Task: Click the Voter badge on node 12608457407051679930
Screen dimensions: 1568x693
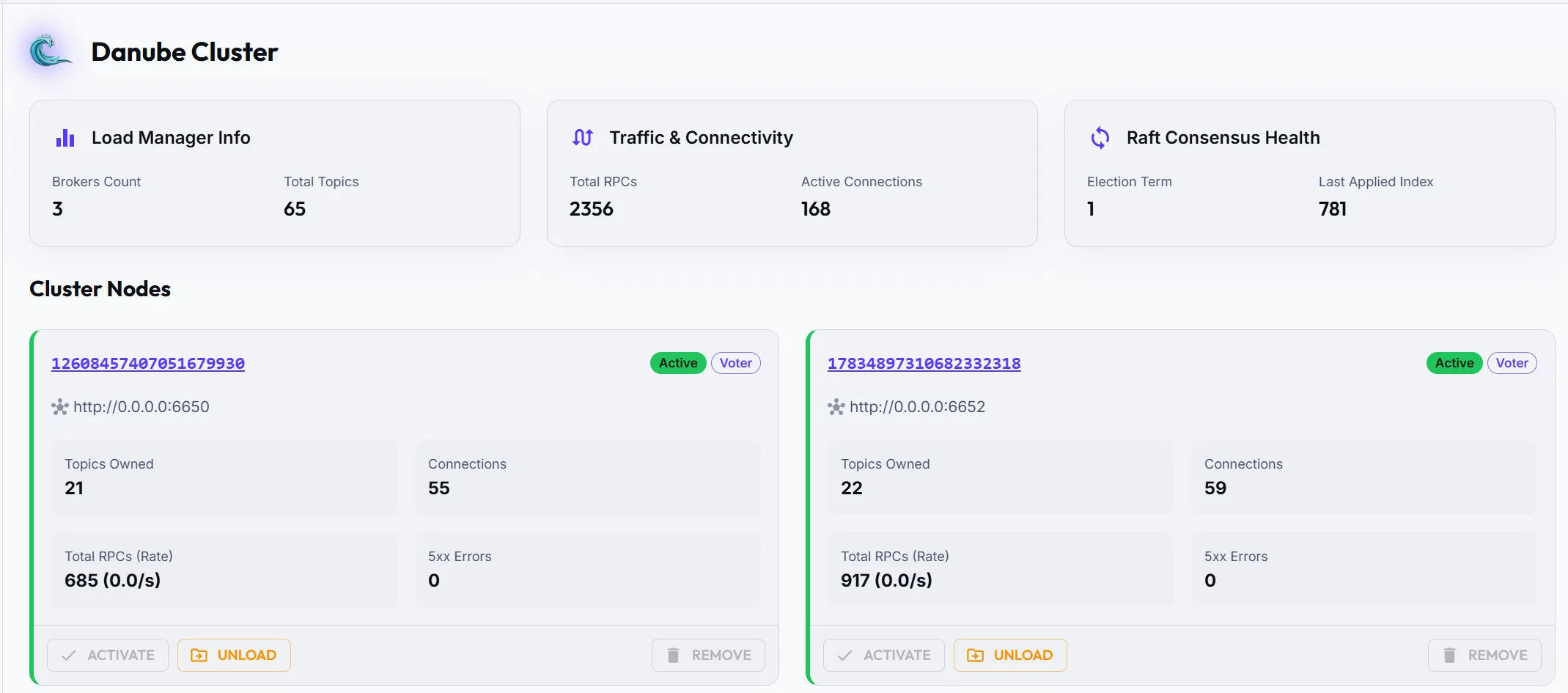Action: (736, 363)
